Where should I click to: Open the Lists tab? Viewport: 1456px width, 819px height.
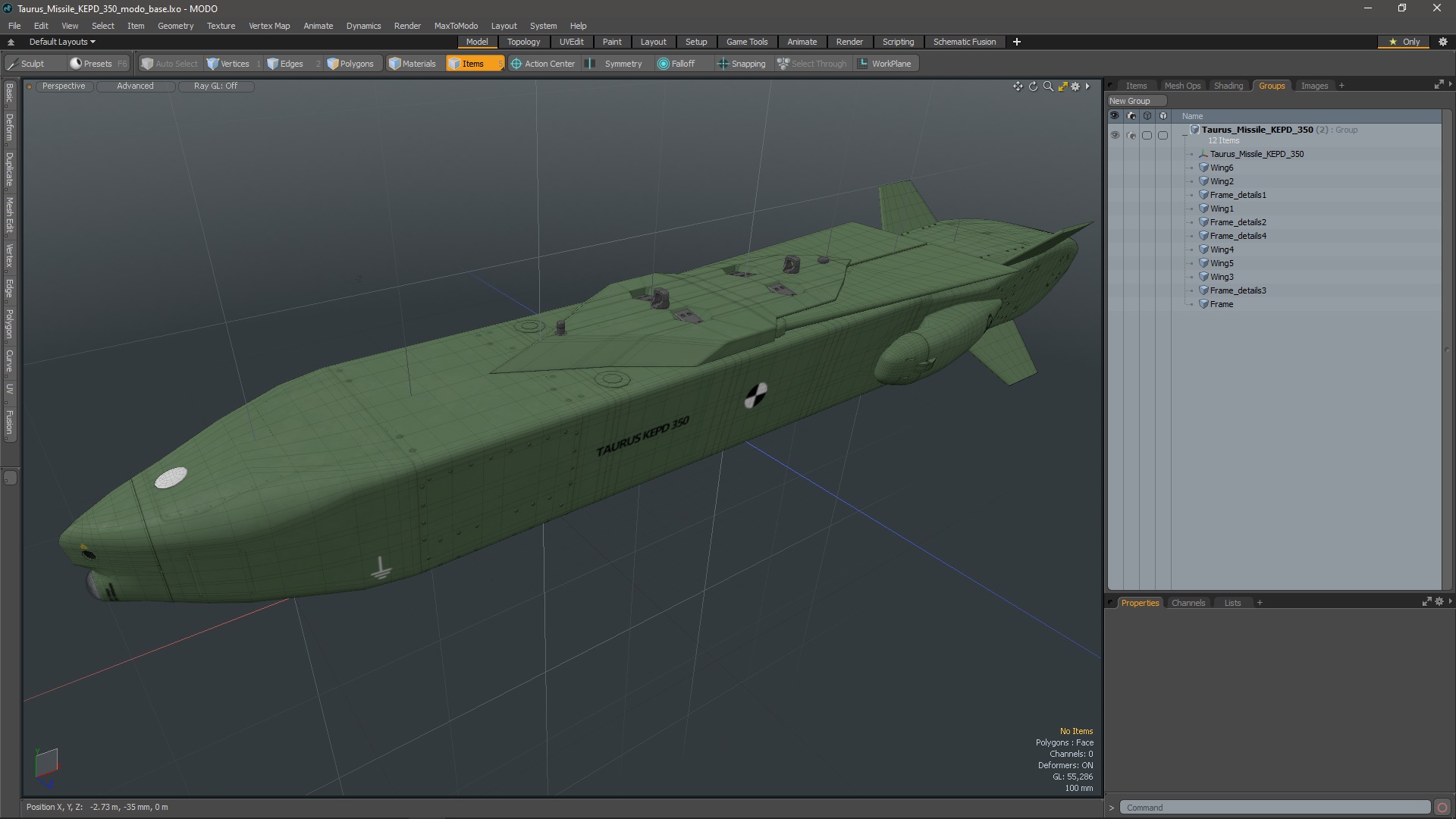pos(1232,603)
